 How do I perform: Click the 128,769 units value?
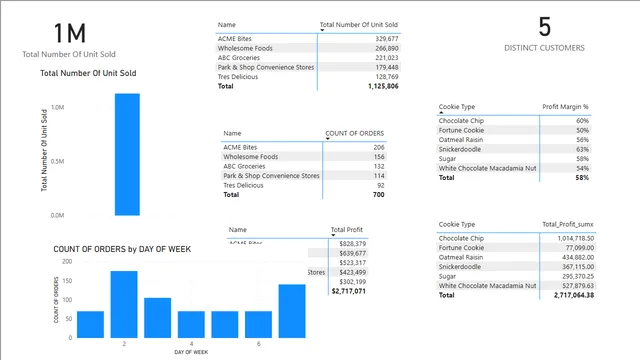click(387, 77)
